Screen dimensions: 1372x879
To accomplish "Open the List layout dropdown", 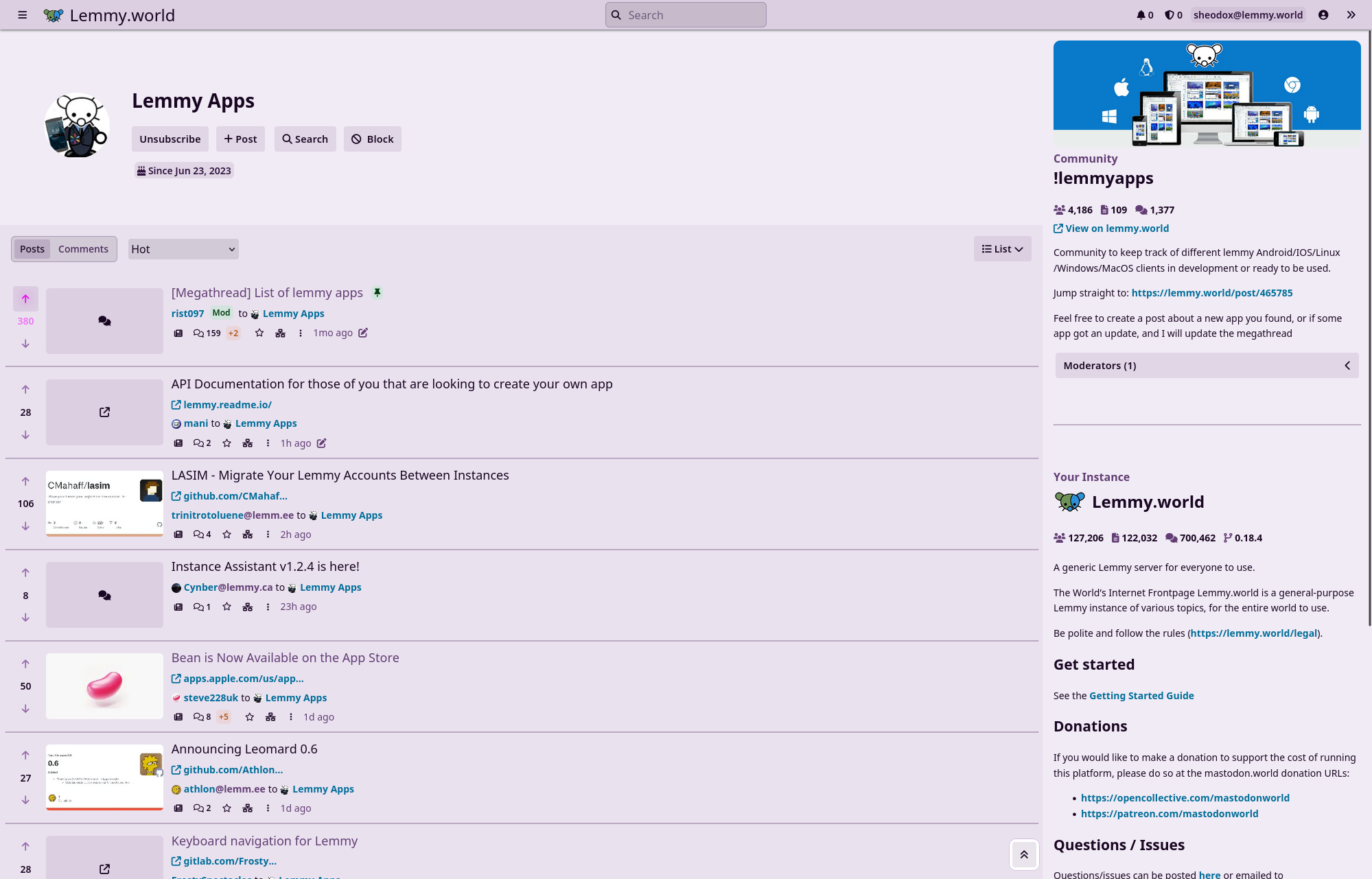I will pos(1002,249).
